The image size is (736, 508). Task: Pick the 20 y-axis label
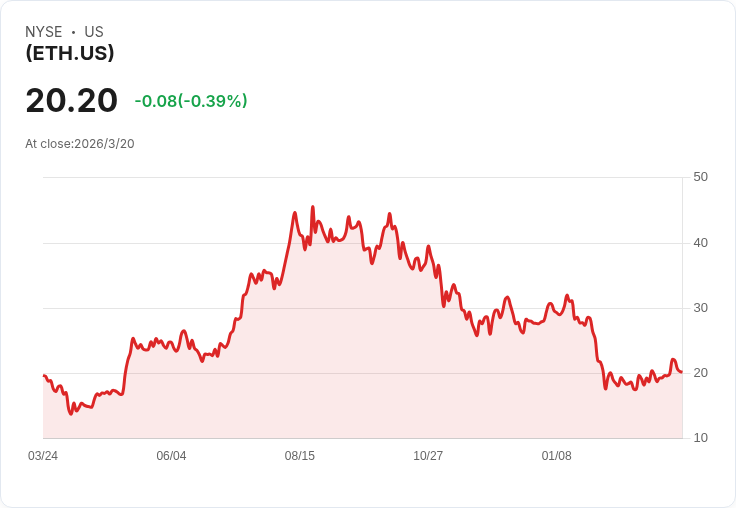point(700,372)
